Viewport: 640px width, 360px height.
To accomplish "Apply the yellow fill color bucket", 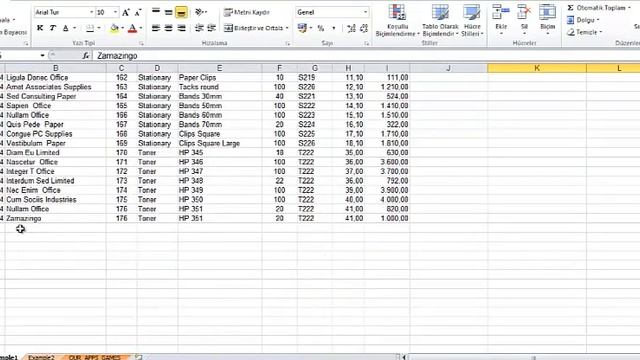I will [x=115, y=28].
